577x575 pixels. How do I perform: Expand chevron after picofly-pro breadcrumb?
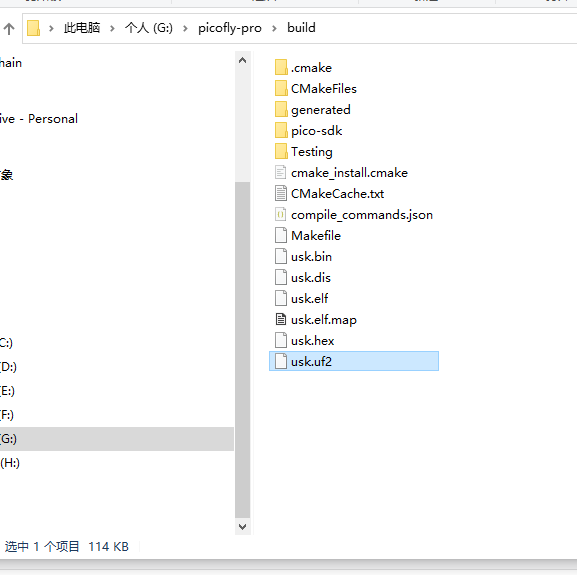[275, 28]
